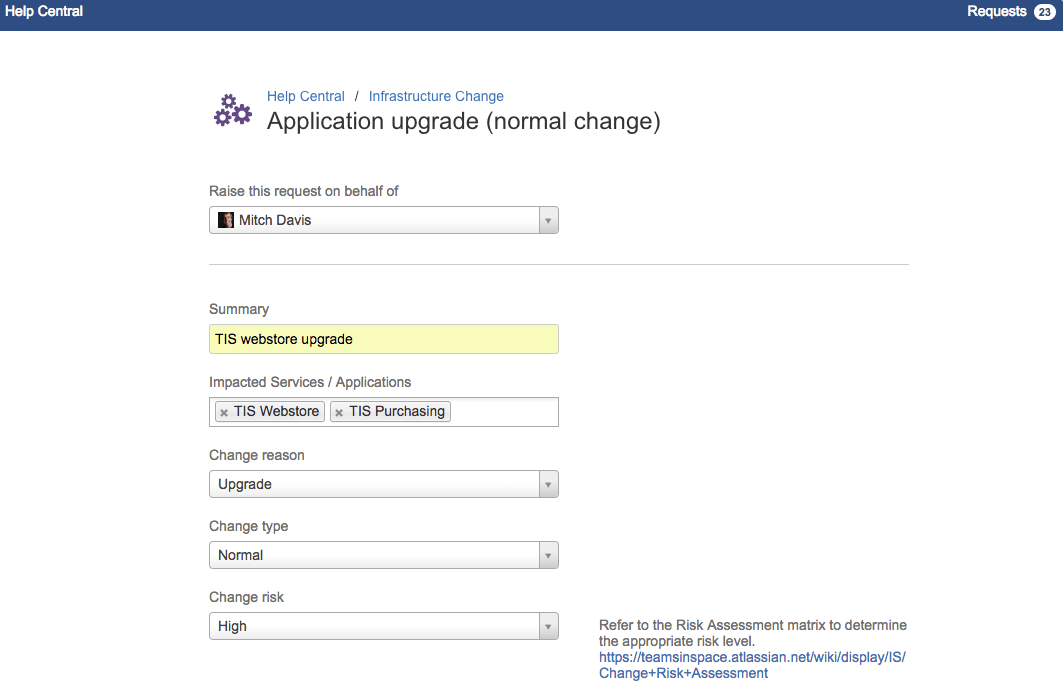Image resolution: width=1063 pixels, height=687 pixels.
Task: Click the purple gears Infrastructure Change icon
Action: coord(233,111)
